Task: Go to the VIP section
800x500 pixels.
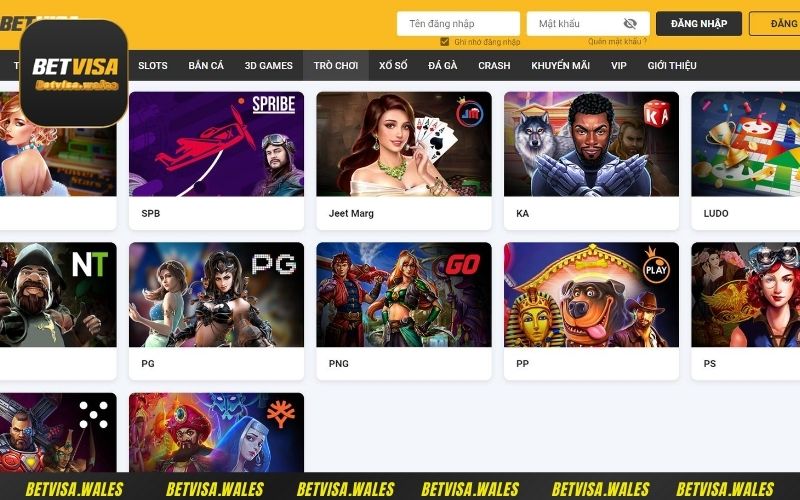Action: (x=618, y=65)
